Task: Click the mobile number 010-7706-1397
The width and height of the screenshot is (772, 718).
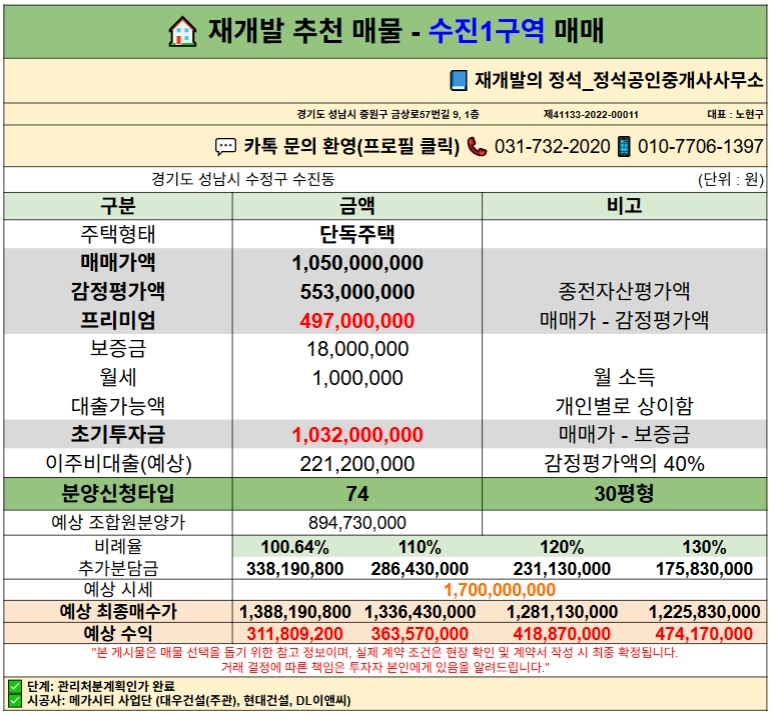Action: pos(700,147)
